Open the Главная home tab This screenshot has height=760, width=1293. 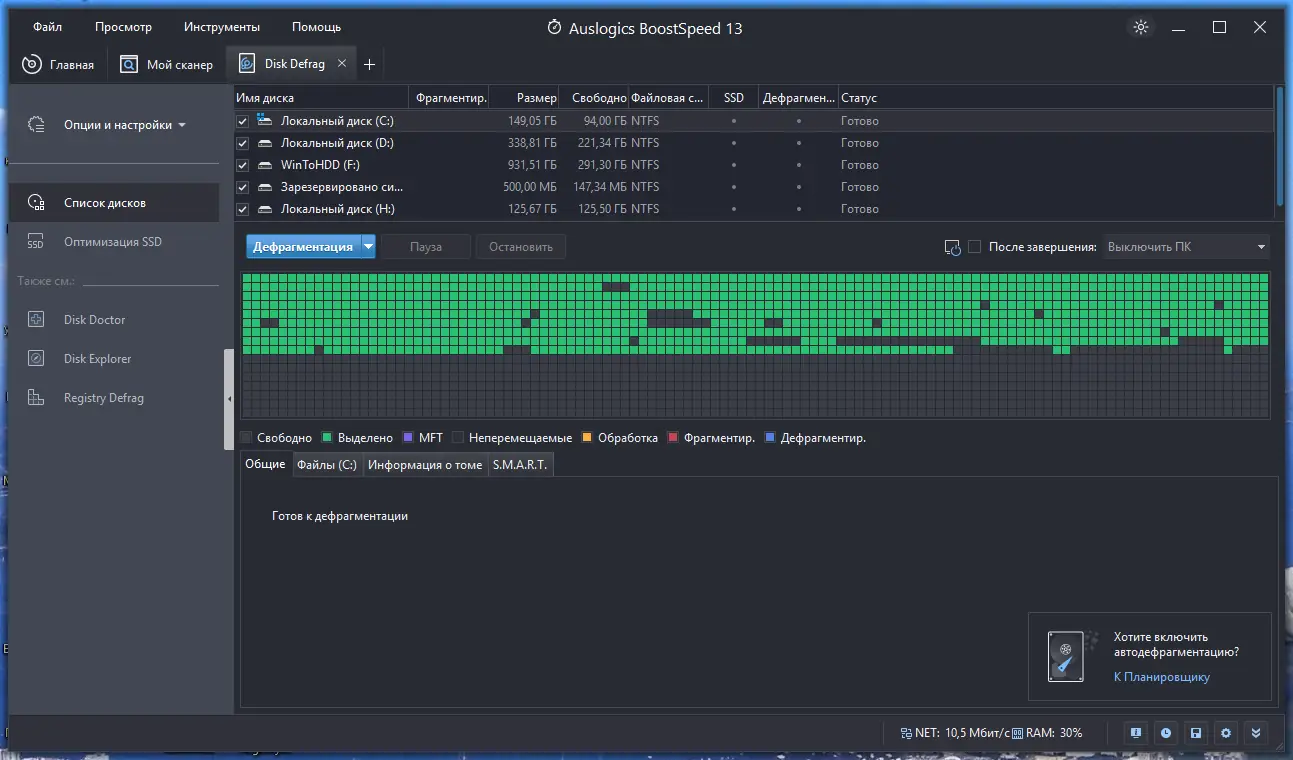pyautogui.click(x=58, y=64)
